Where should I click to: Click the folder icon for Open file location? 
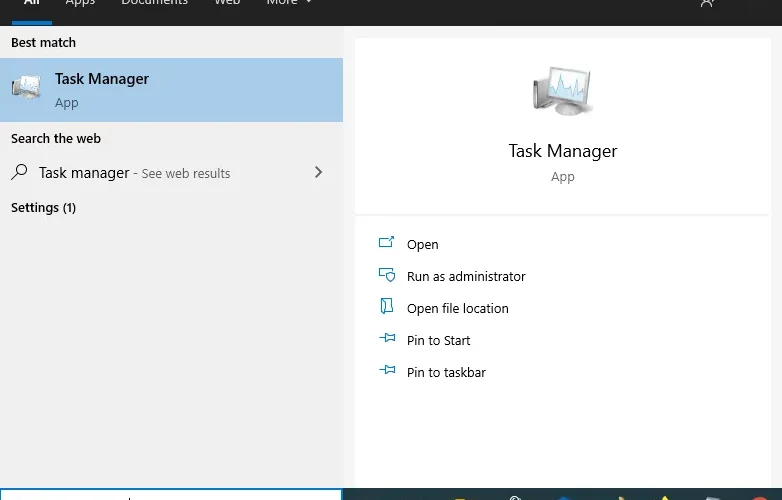tap(387, 306)
